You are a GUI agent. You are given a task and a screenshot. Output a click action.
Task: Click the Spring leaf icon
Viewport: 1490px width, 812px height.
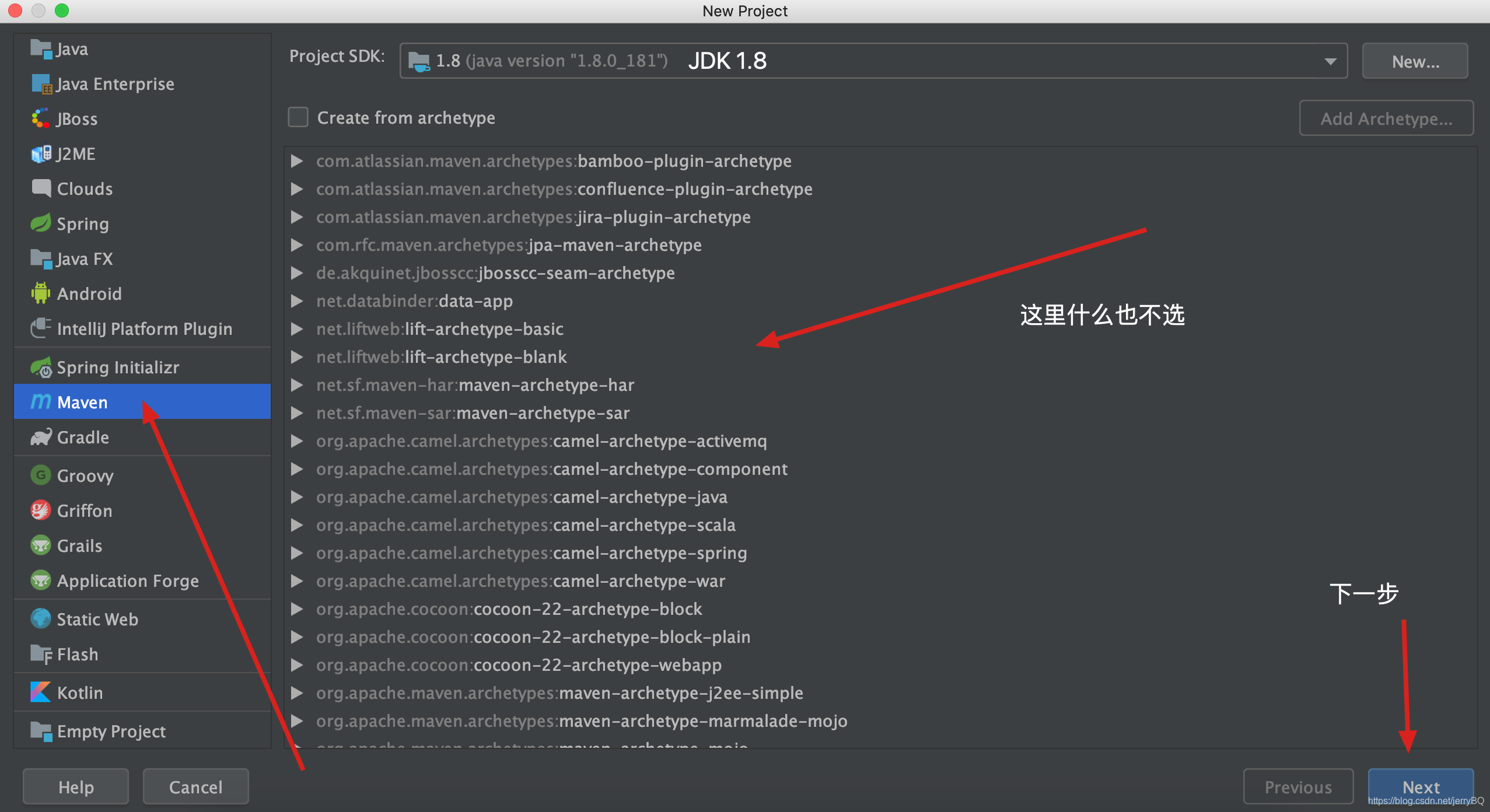tap(41, 223)
